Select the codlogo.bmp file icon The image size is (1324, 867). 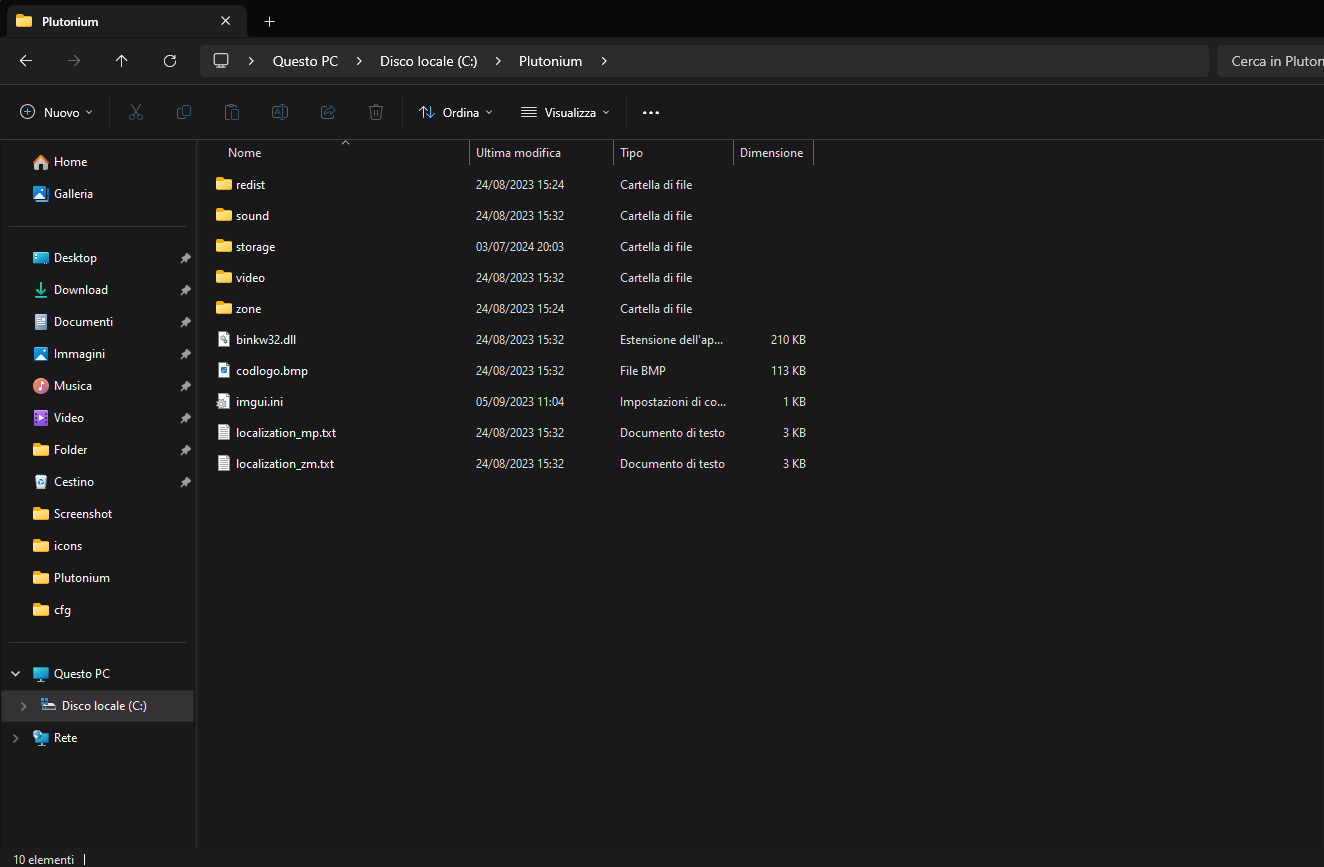tap(224, 371)
